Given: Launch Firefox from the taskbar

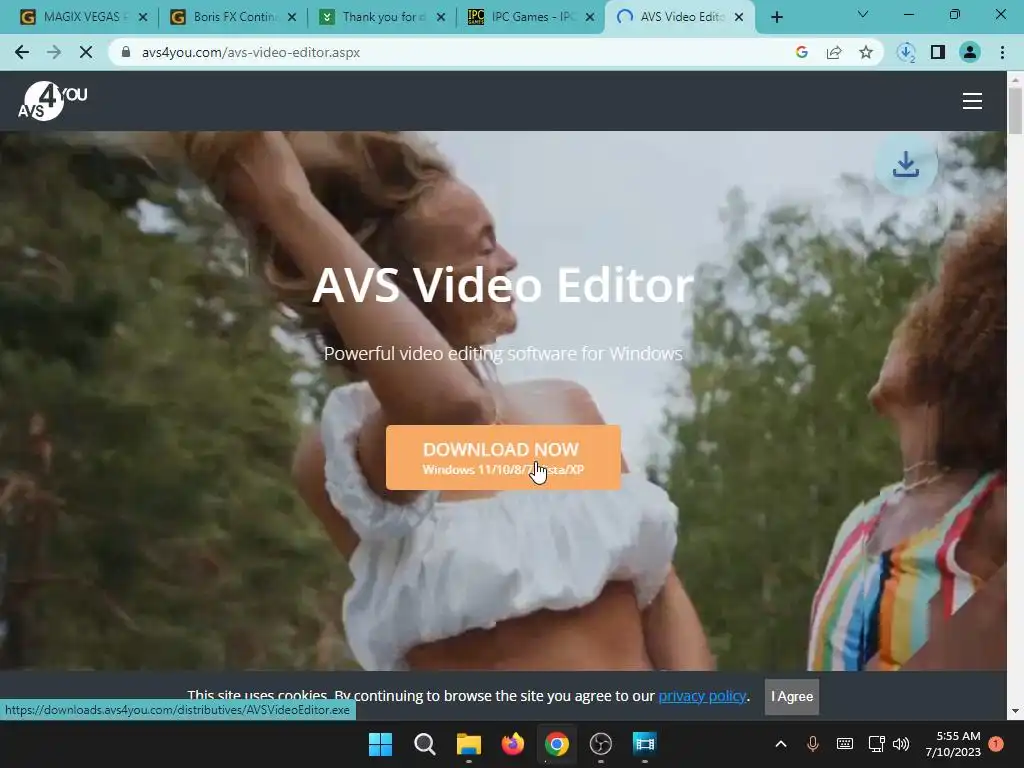Looking at the screenshot, I should 513,744.
